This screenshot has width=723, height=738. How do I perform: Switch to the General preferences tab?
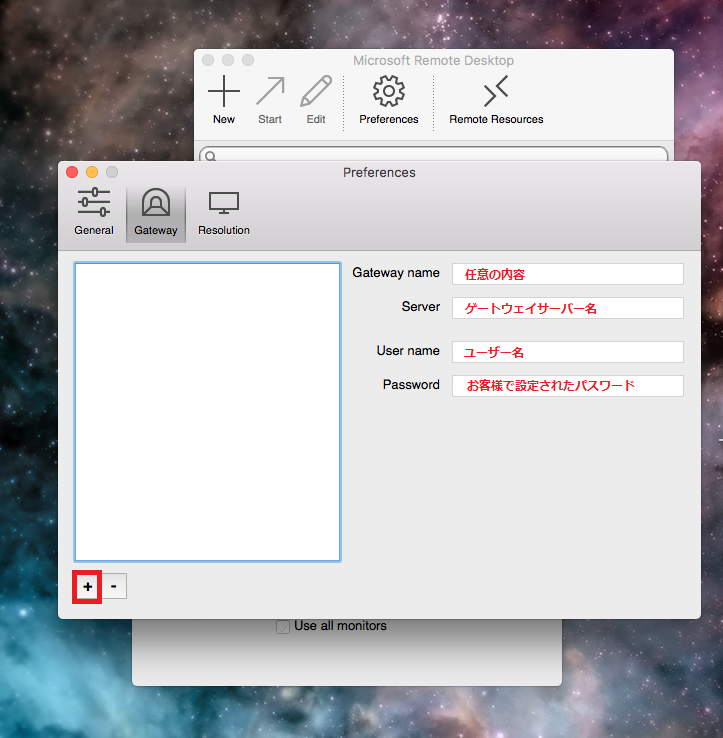[94, 213]
